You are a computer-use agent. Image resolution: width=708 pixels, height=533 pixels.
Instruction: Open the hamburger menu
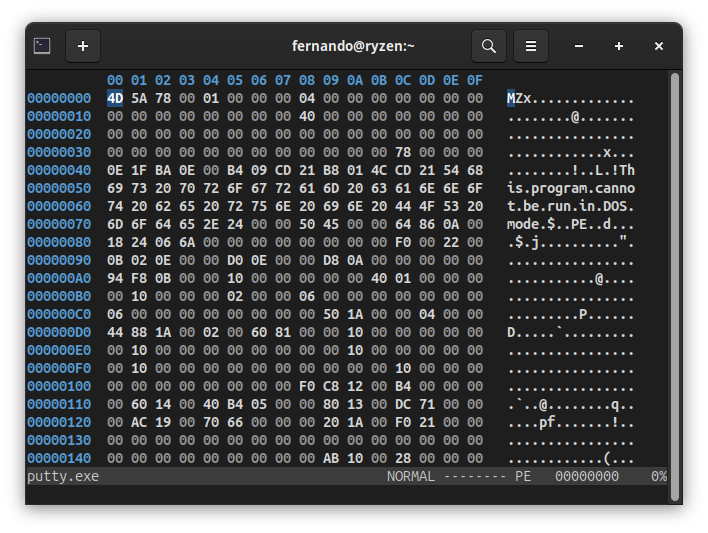tap(531, 46)
